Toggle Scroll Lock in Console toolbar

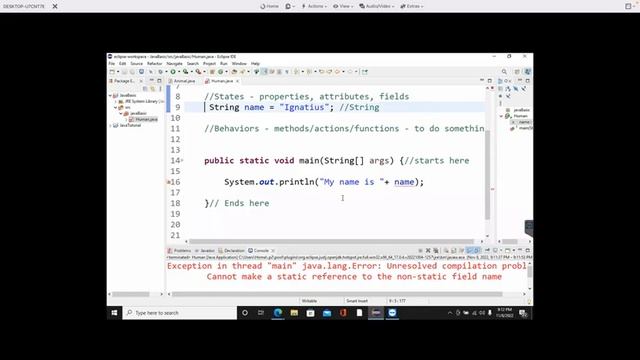[x=453, y=251]
